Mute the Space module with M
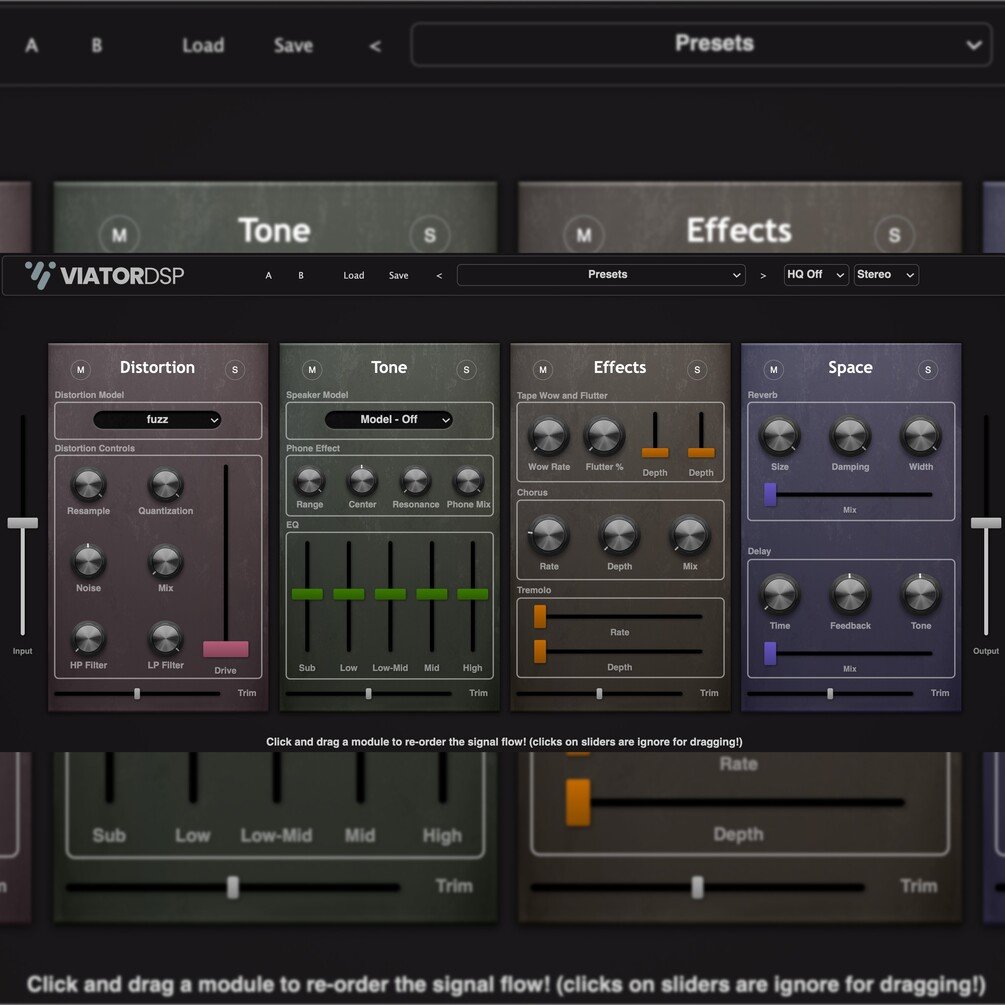 tap(774, 370)
